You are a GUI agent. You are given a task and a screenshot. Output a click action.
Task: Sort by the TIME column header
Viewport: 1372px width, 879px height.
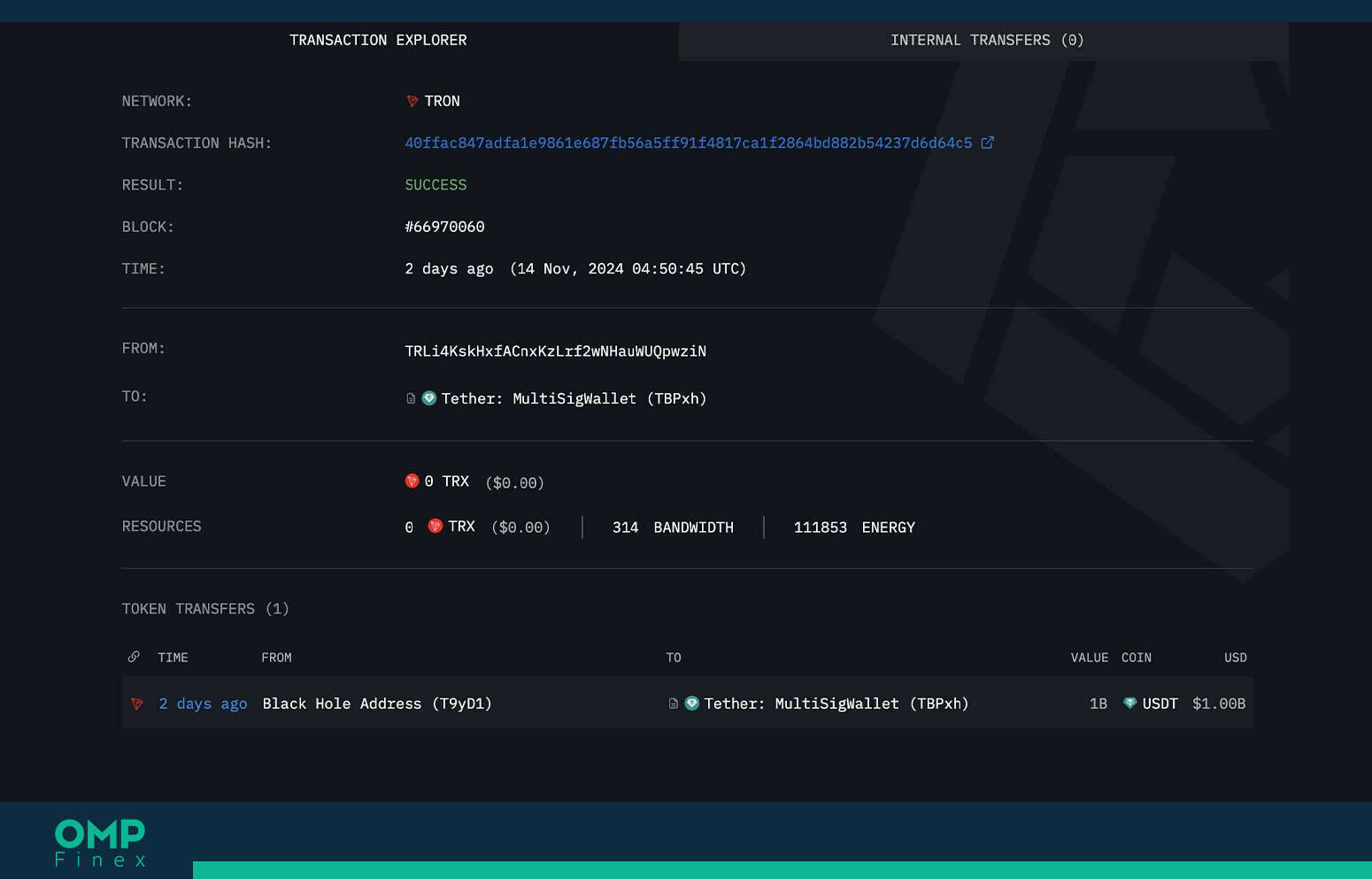pos(173,658)
